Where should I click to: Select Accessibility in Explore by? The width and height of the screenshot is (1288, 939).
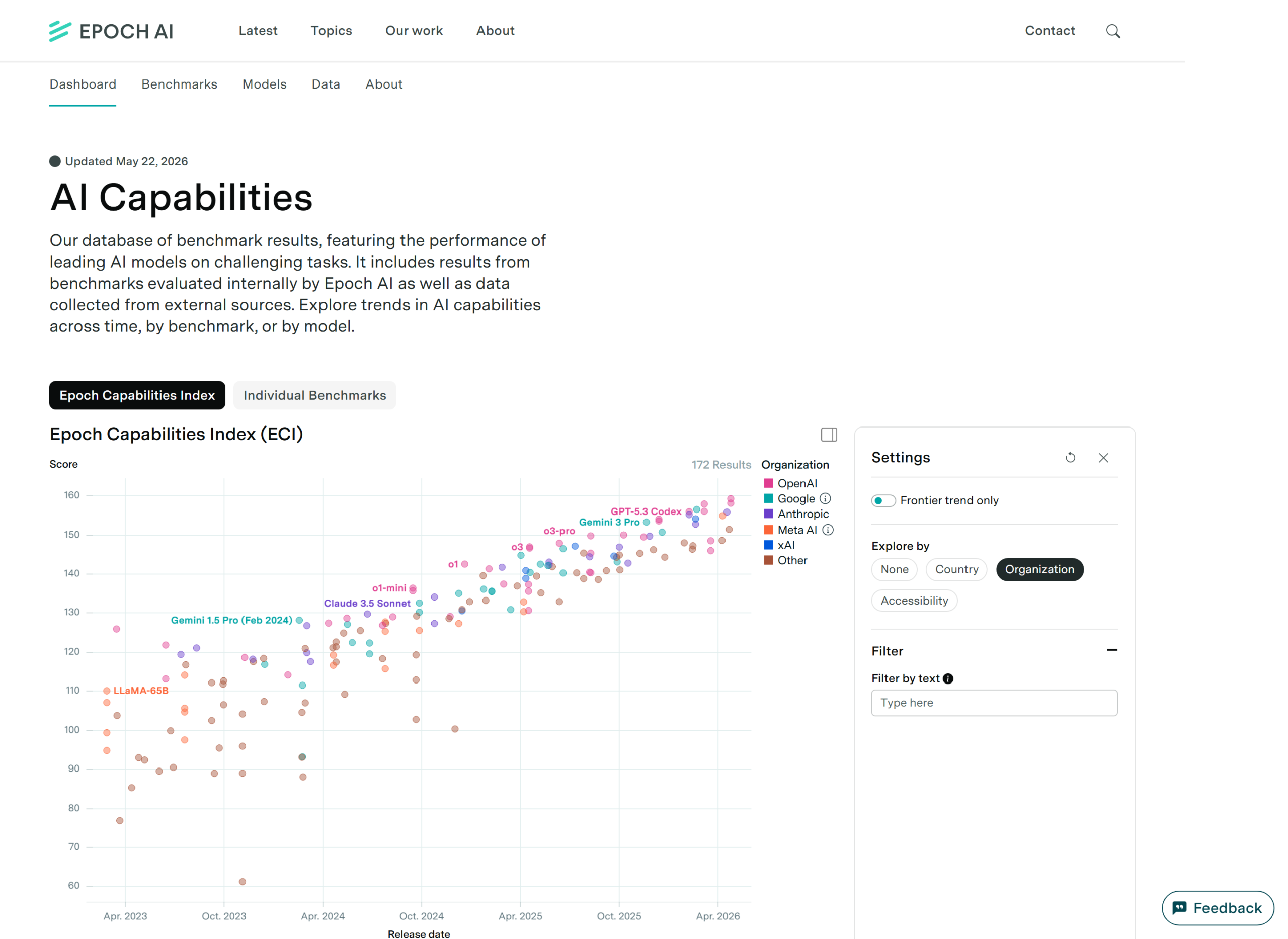(914, 601)
